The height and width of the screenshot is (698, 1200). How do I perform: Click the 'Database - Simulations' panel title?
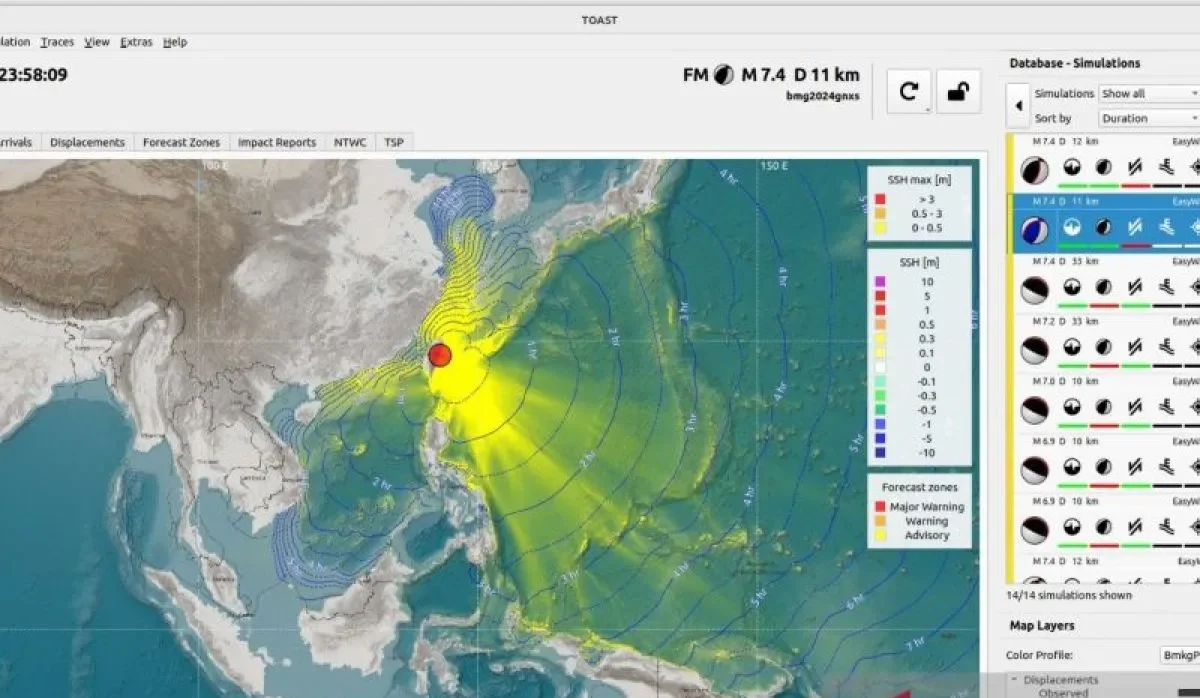(x=1075, y=63)
